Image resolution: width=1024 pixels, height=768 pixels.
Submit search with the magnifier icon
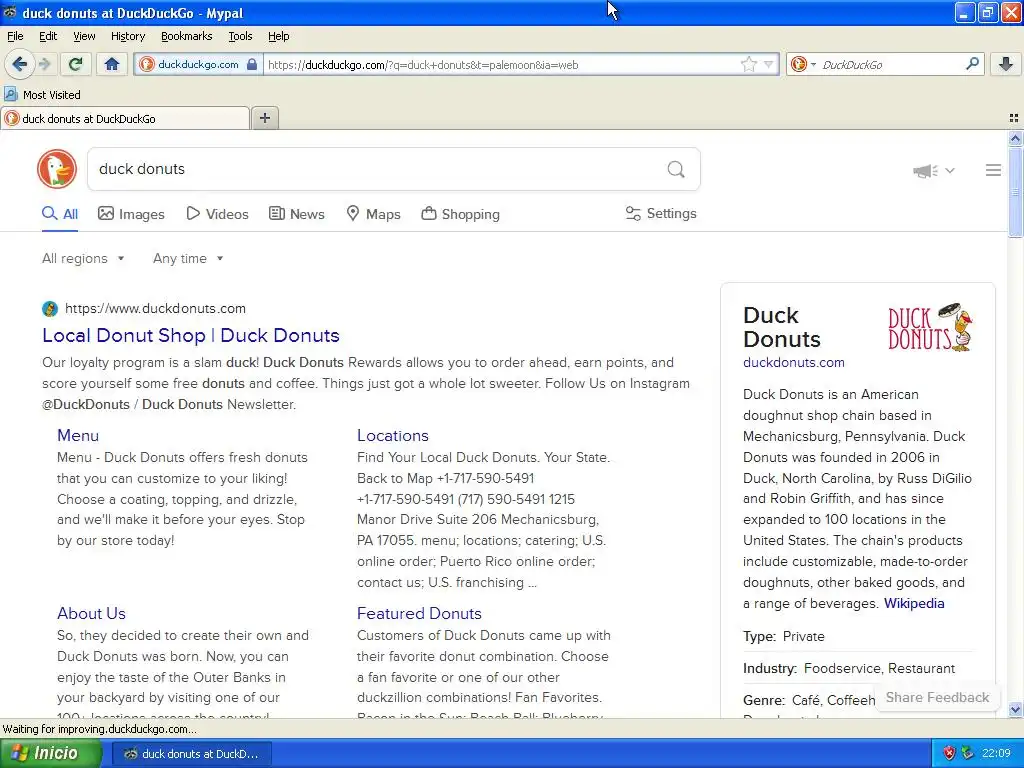coord(676,170)
